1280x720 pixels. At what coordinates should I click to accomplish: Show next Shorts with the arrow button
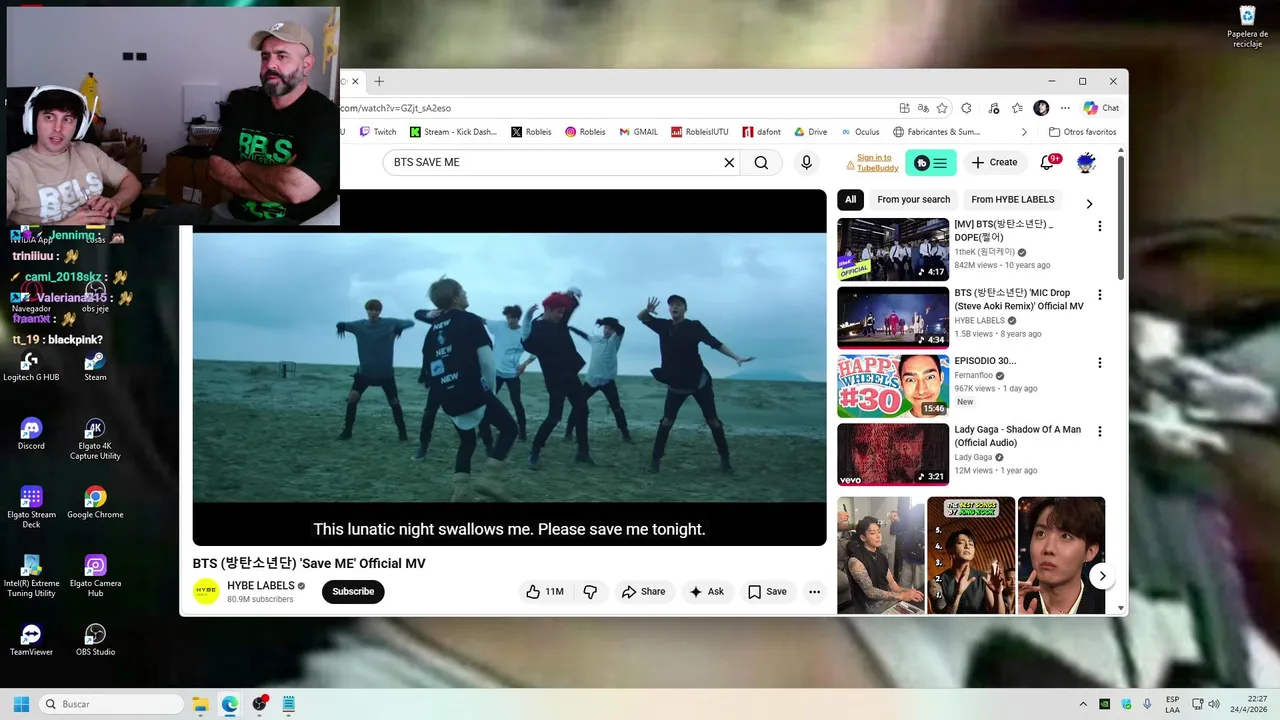click(x=1102, y=576)
